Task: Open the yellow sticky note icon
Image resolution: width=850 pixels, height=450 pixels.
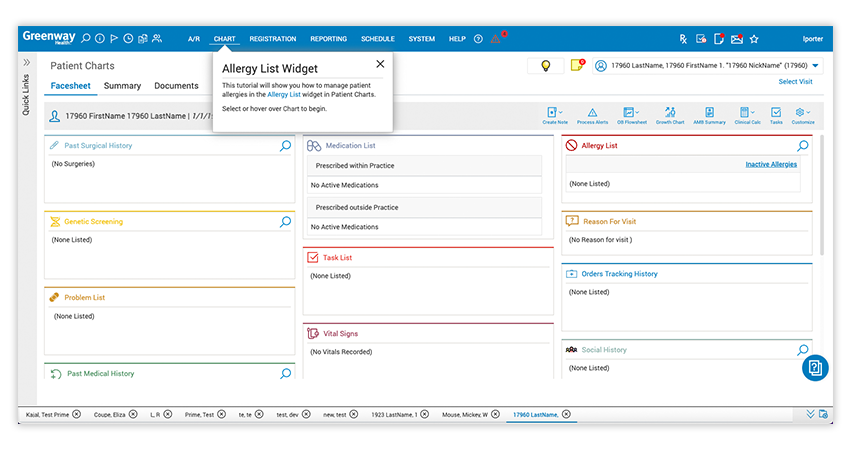Action: (x=577, y=66)
